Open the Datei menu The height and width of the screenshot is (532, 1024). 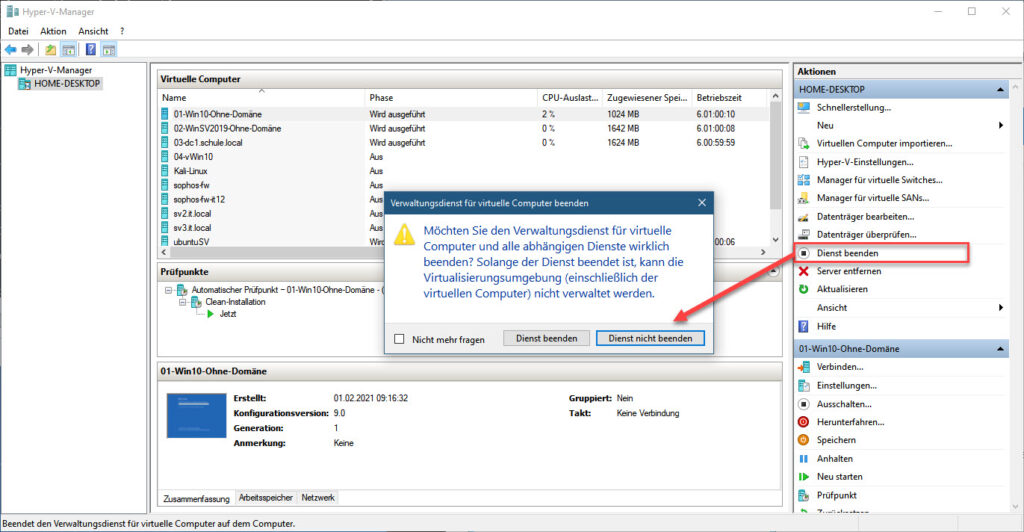coord(18,31)
